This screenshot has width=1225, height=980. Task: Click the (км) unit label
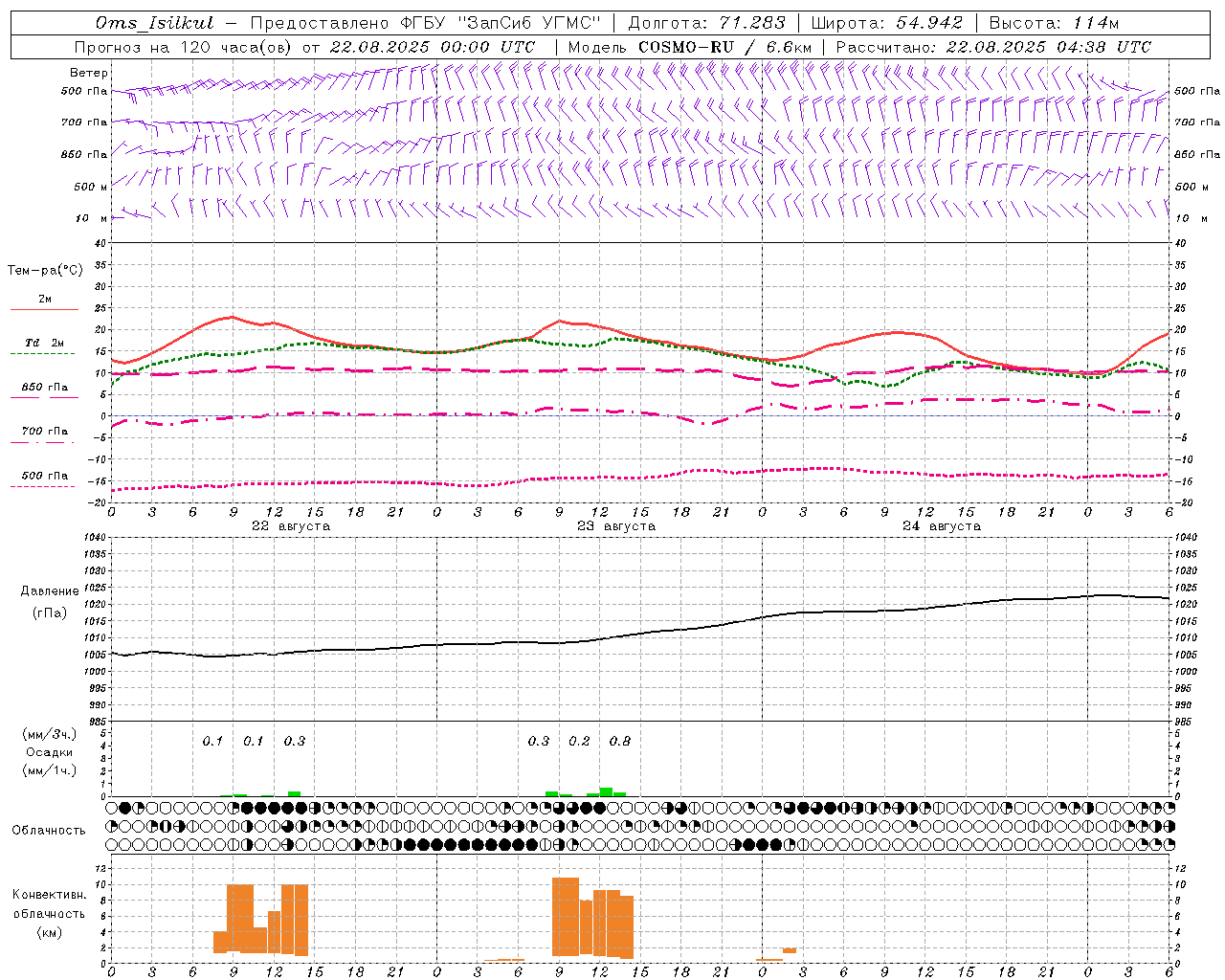50,931
